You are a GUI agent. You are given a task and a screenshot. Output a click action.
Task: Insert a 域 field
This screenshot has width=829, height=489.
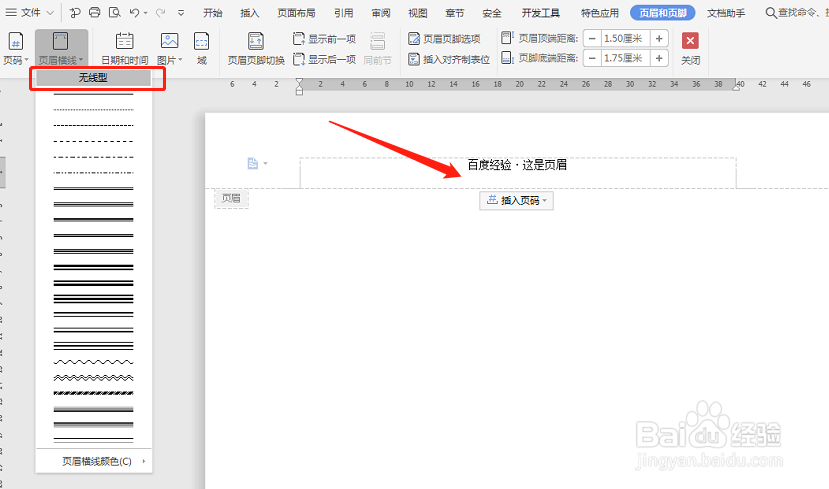coord(201,48)
